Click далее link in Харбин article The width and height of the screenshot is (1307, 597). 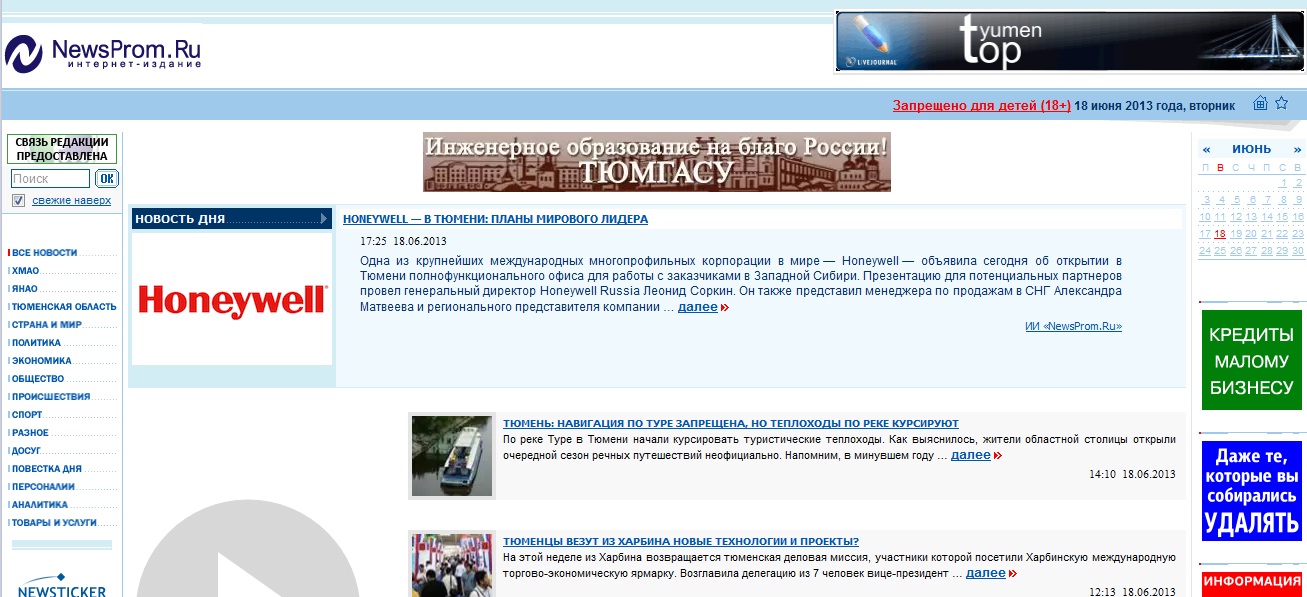point(985,573)
